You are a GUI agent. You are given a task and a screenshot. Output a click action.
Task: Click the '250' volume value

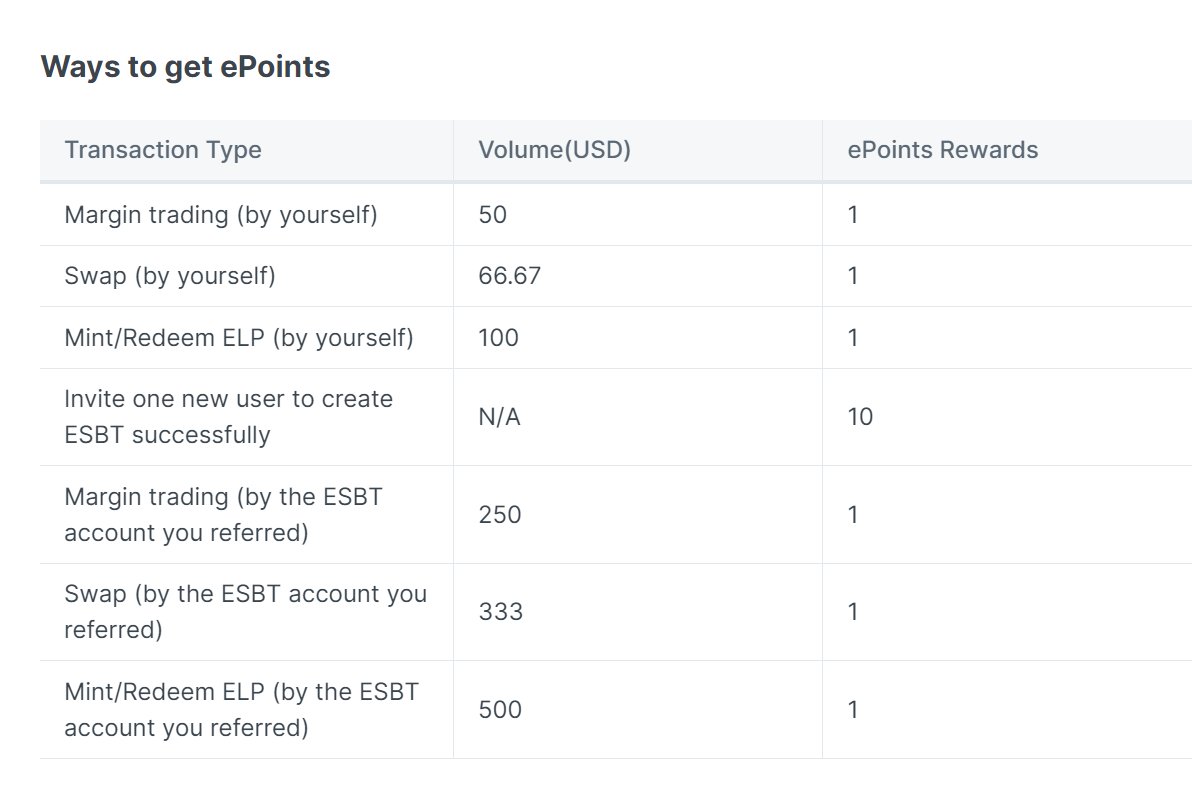click(500, 515)
